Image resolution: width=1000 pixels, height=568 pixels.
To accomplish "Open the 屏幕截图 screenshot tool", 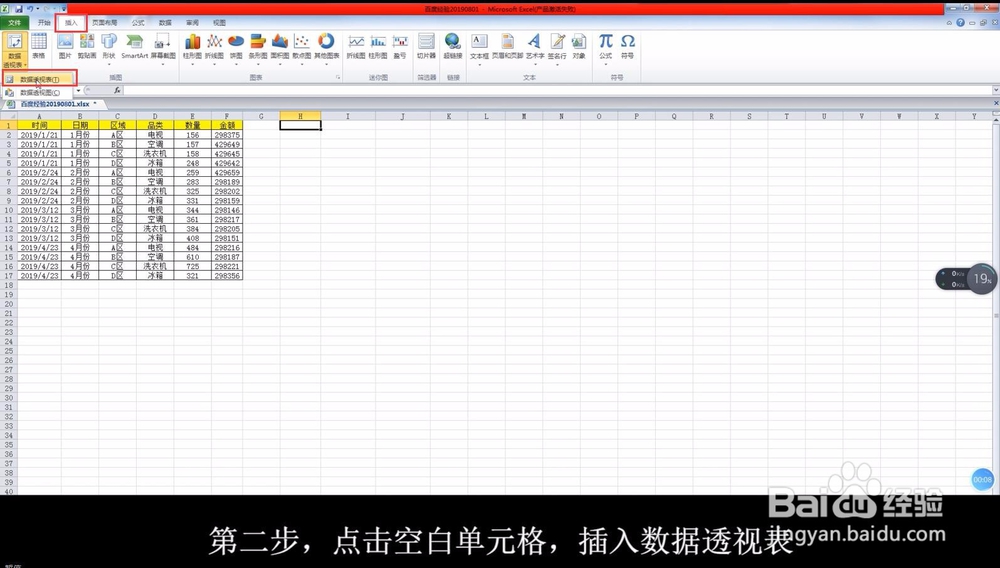I will tap(163, 47).
